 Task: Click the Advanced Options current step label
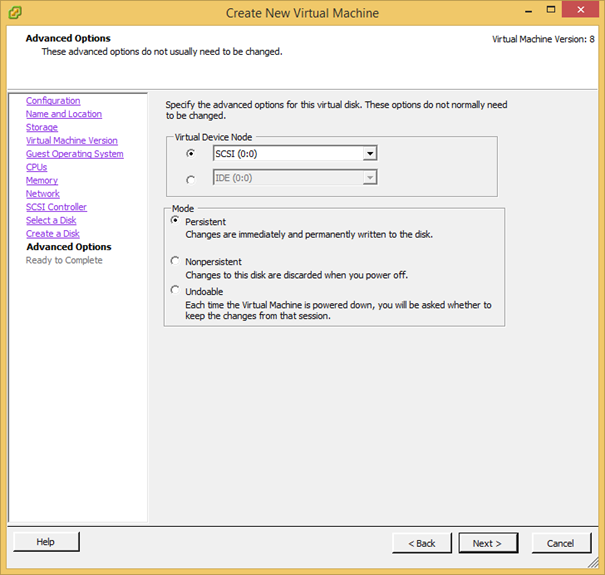[x=69, y=247]
